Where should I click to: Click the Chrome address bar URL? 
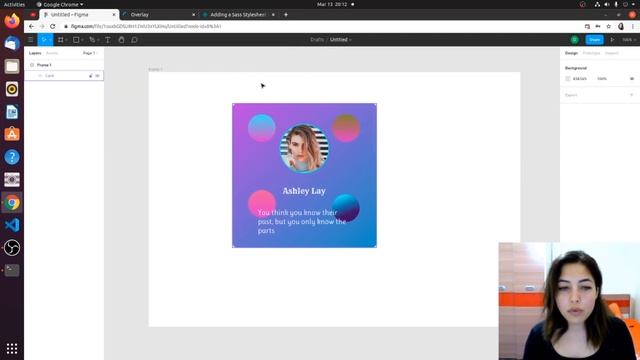(146, 26)
